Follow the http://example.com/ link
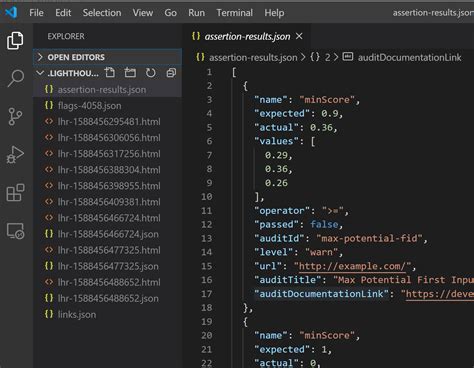The image size is (474, 368). (x=352, y=266)
